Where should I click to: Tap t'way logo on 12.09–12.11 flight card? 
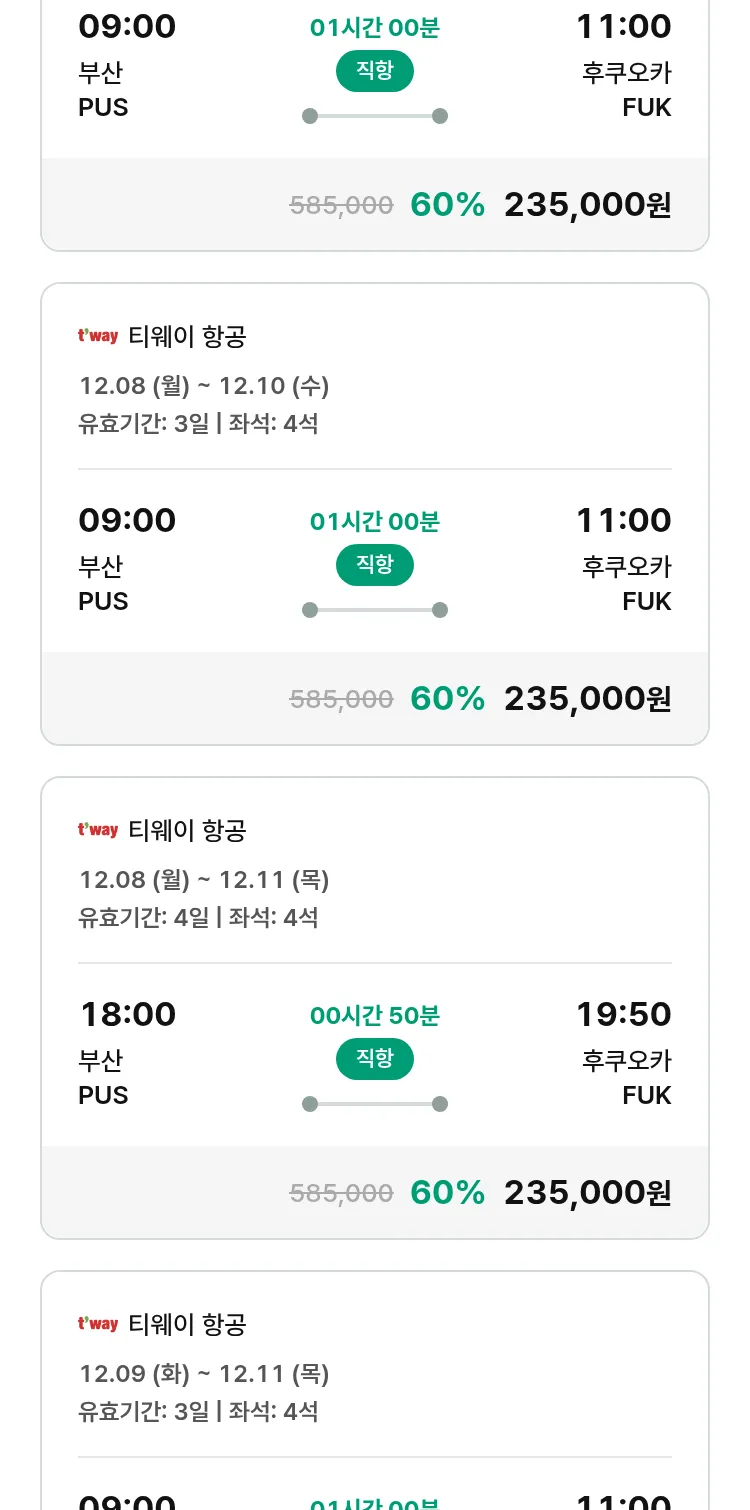[x=98, y=1325]
